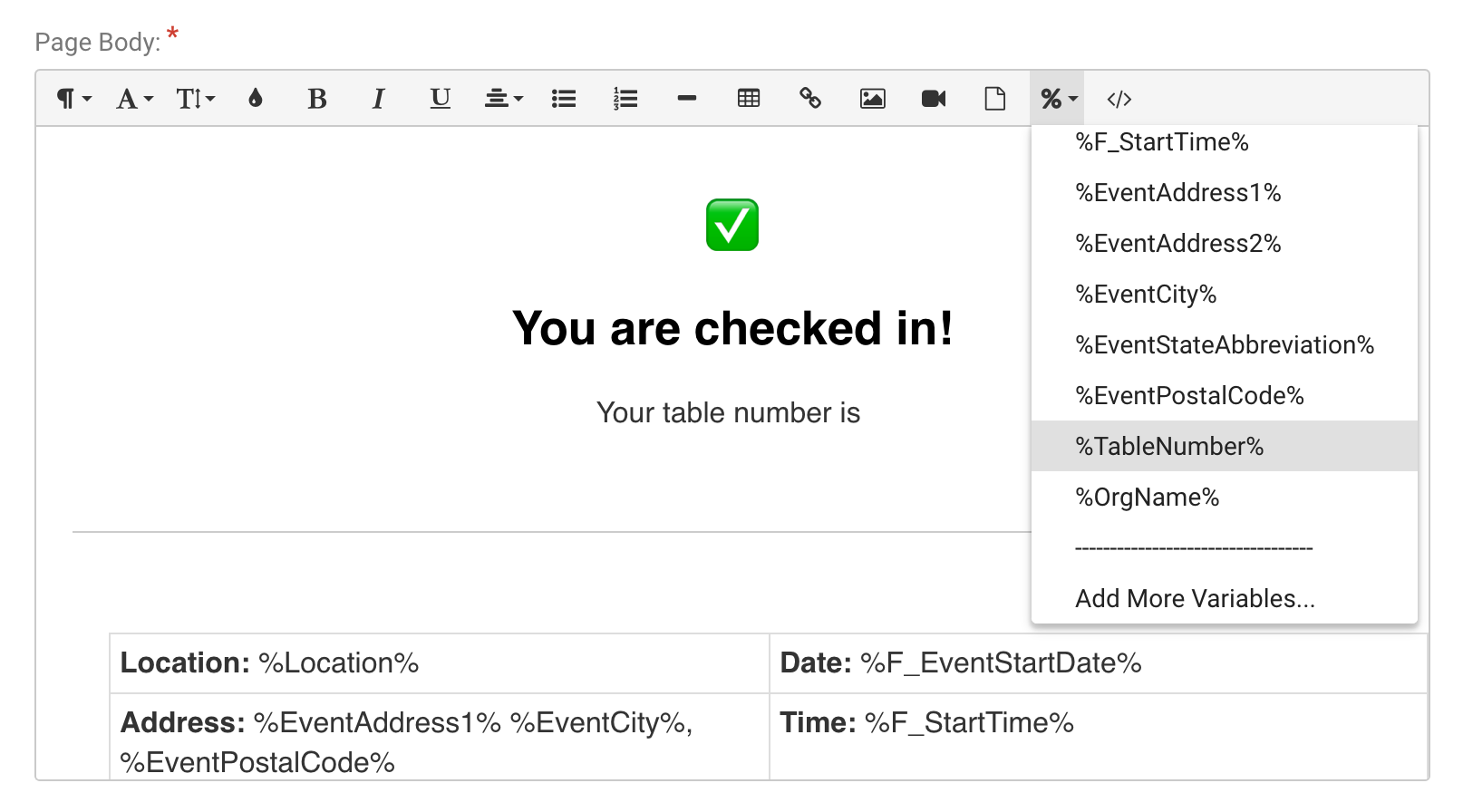Screen dimensions: 1463x812
Task: Insert an image
Action: [x=872, y=98]
